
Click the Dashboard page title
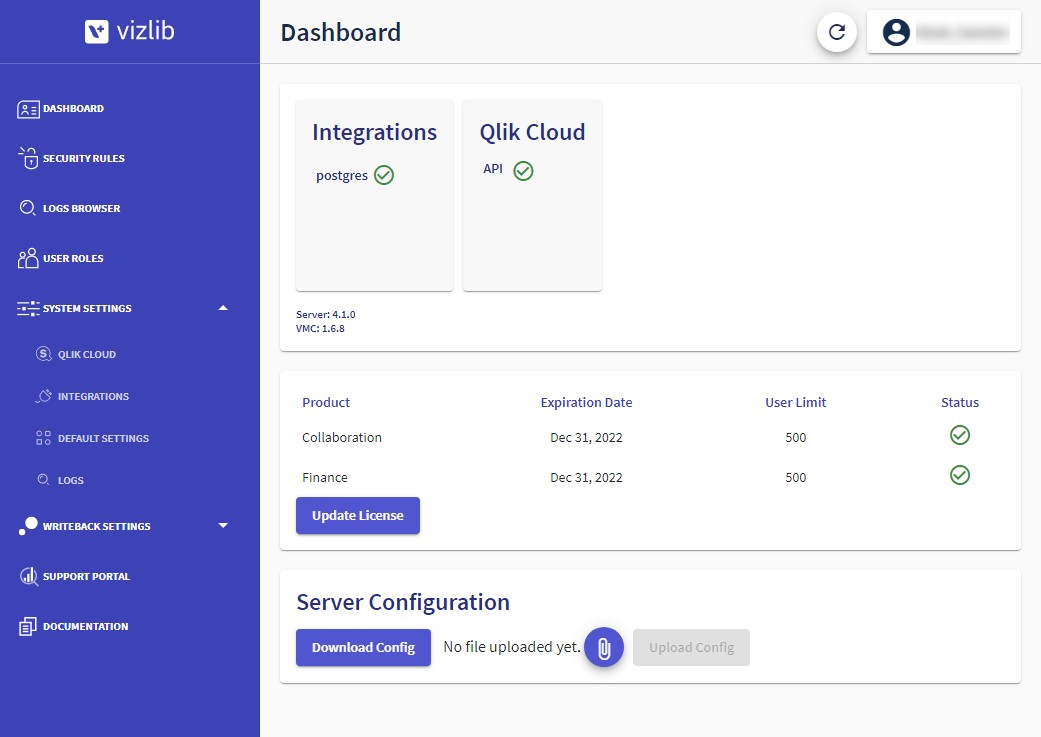[341, 33]
